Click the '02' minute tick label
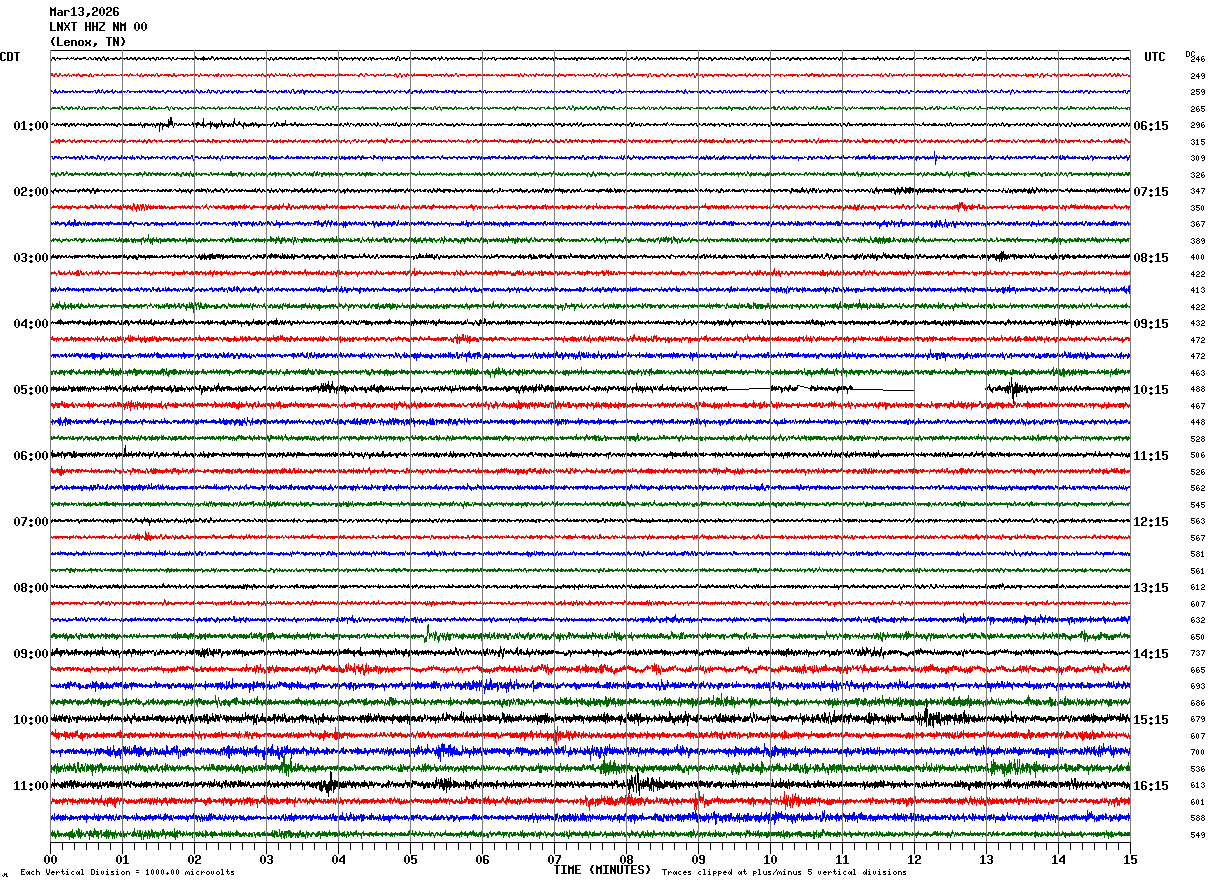The width and height of the screenshot is (1210, 886). pos(194,859)
